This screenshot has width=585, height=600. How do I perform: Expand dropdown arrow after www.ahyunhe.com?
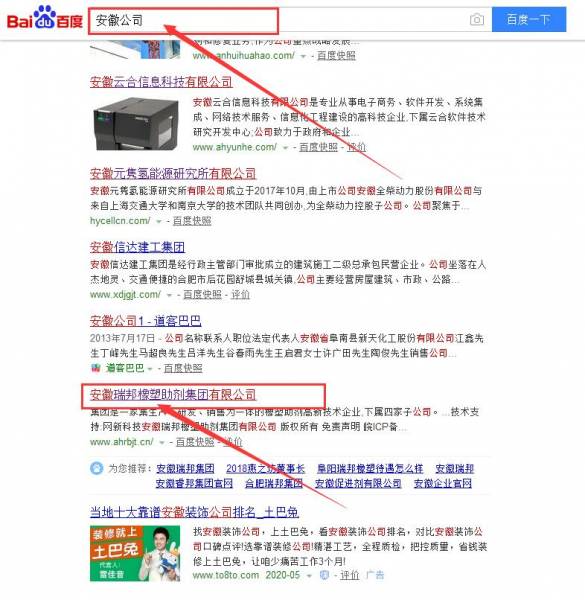tap(285, 148)
